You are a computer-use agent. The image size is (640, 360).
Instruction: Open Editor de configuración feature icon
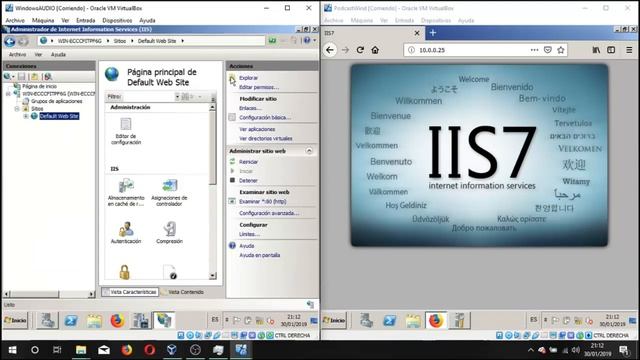coord(126,131)
